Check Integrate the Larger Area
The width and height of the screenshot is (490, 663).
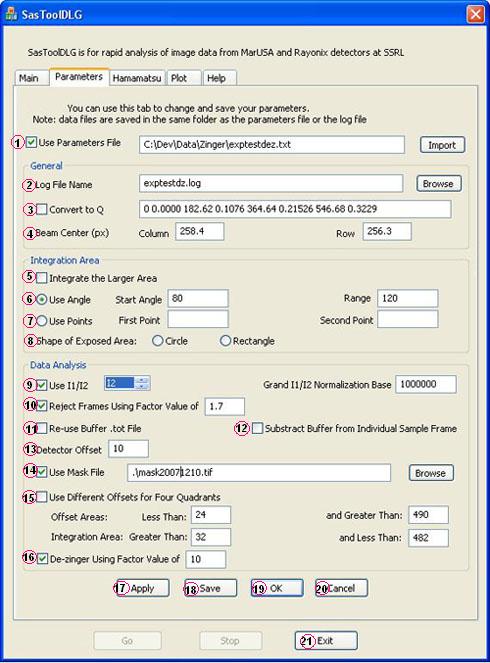click(x=41, y=278)
